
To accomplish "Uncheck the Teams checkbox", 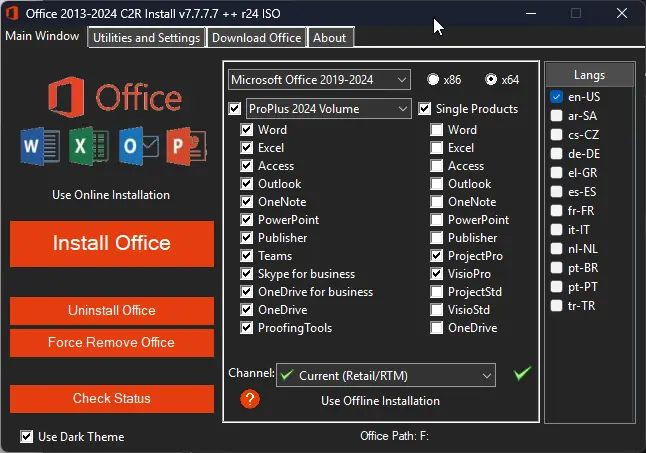I will 246,256.
